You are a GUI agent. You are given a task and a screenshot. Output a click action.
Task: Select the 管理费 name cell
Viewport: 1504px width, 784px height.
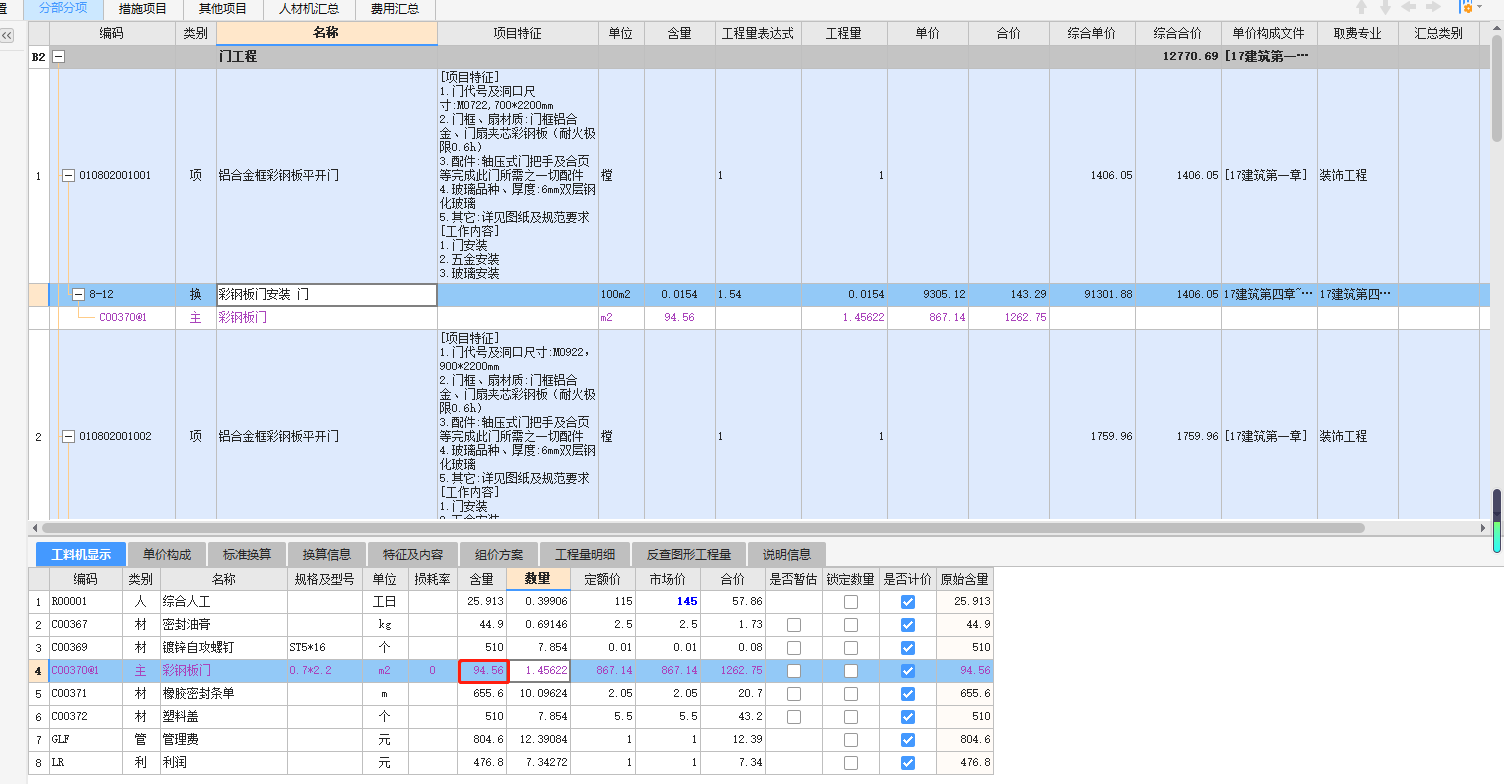click(223, 740)
